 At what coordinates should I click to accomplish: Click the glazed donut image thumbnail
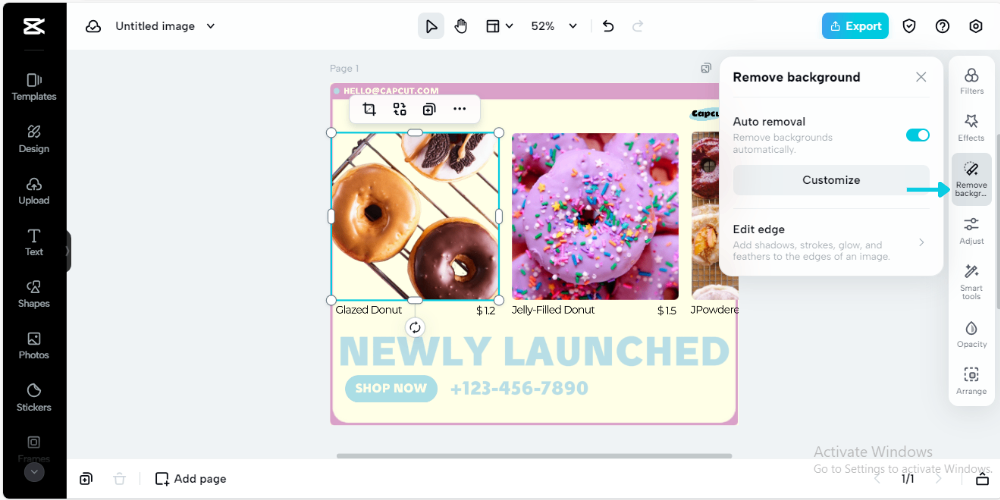(415, 216)
